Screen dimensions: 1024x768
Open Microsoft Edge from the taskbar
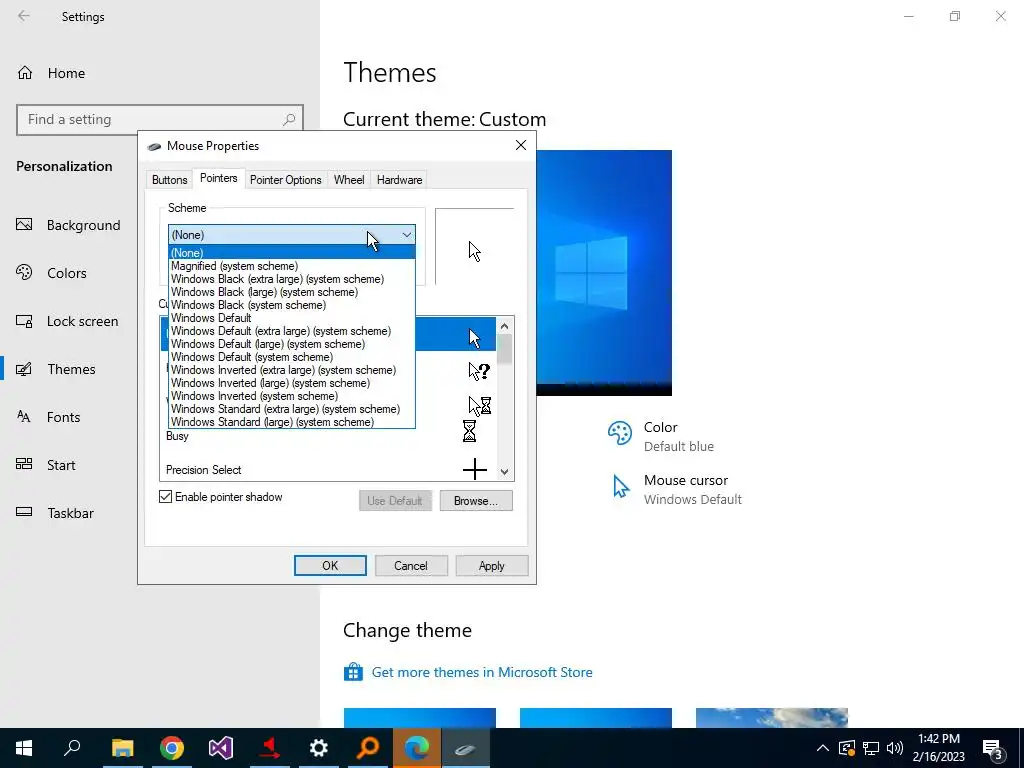coord(417,748)
